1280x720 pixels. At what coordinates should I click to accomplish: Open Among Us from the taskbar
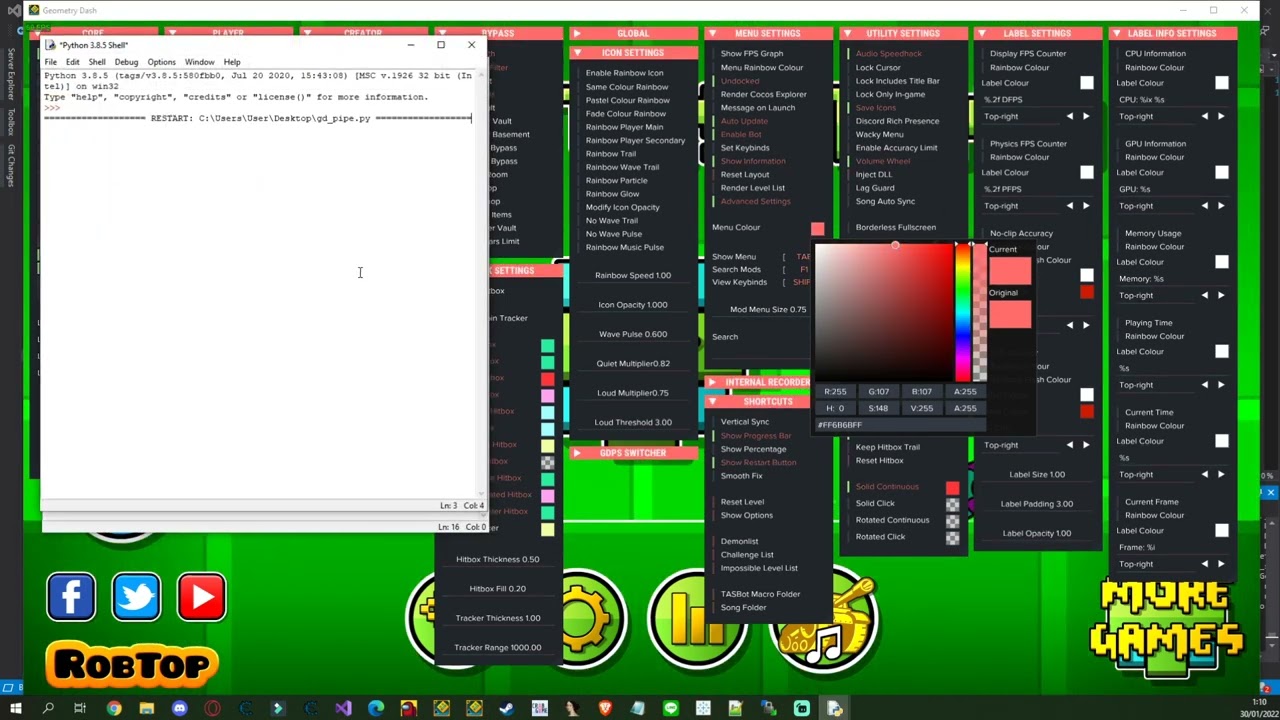click(x=409, y=709)
